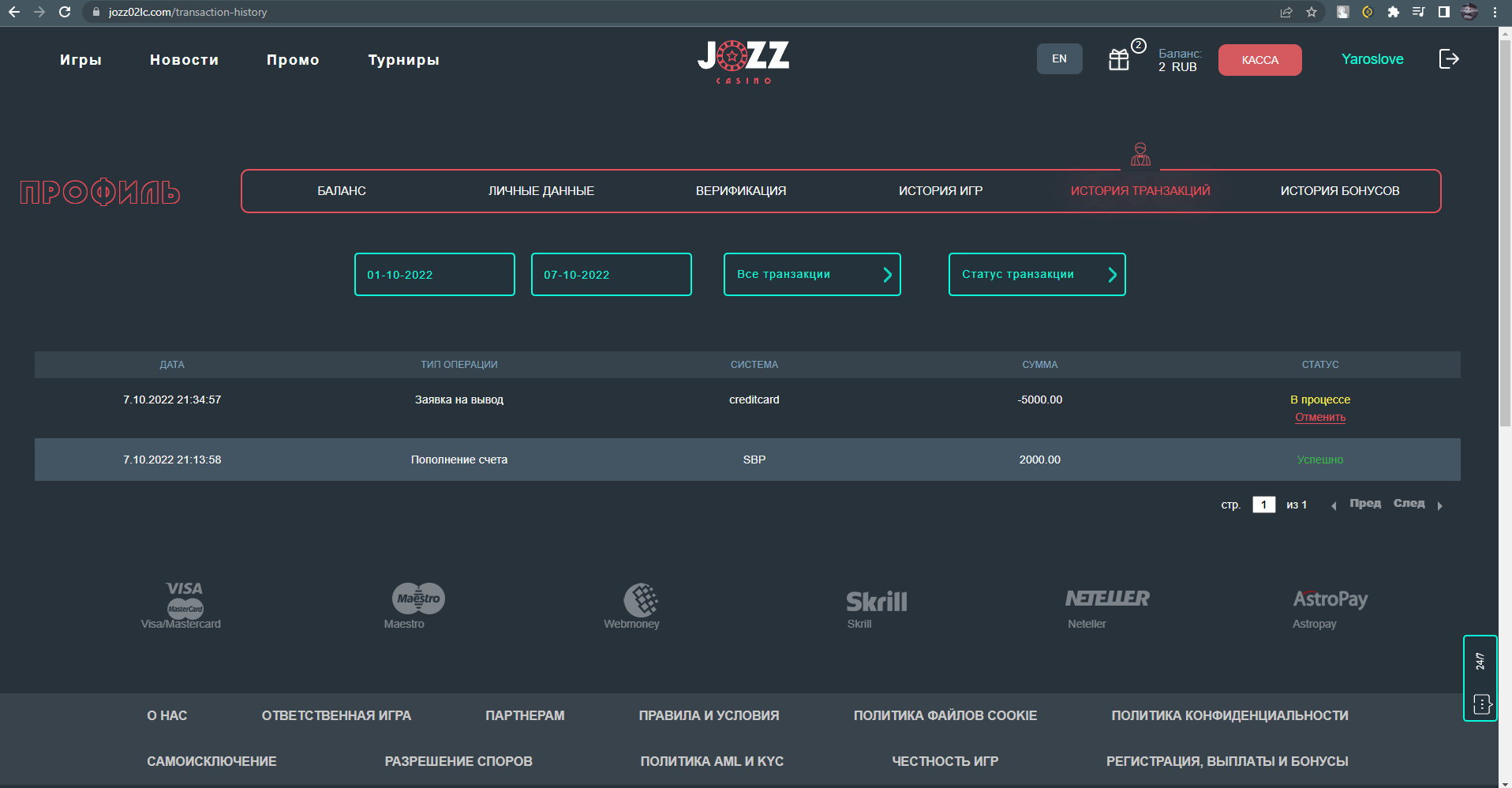1512x788 pixels.
Task: Expand the "Все транзакции" dropdown
Action: (812, 275)
